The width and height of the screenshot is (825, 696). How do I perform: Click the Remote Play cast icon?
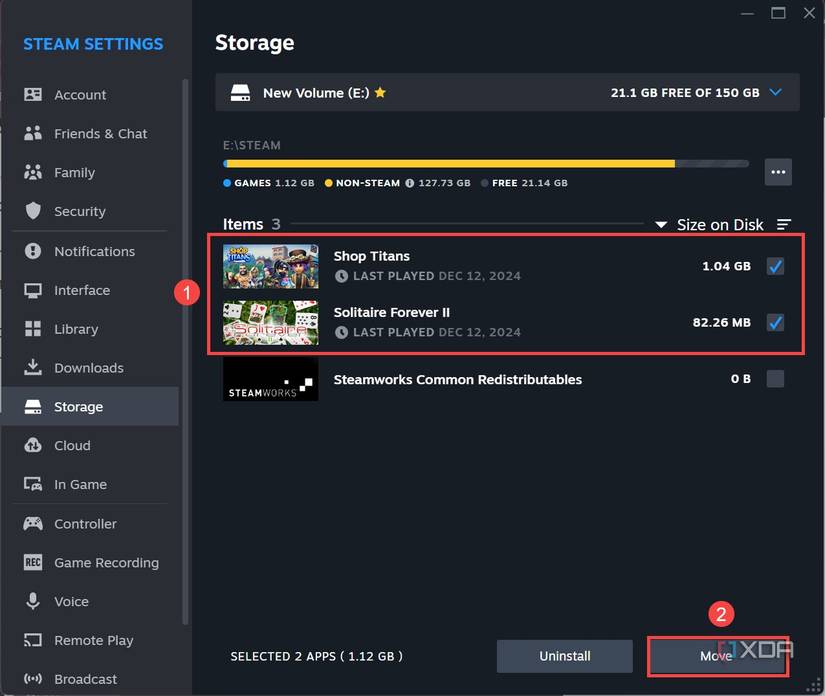(33, 640)
